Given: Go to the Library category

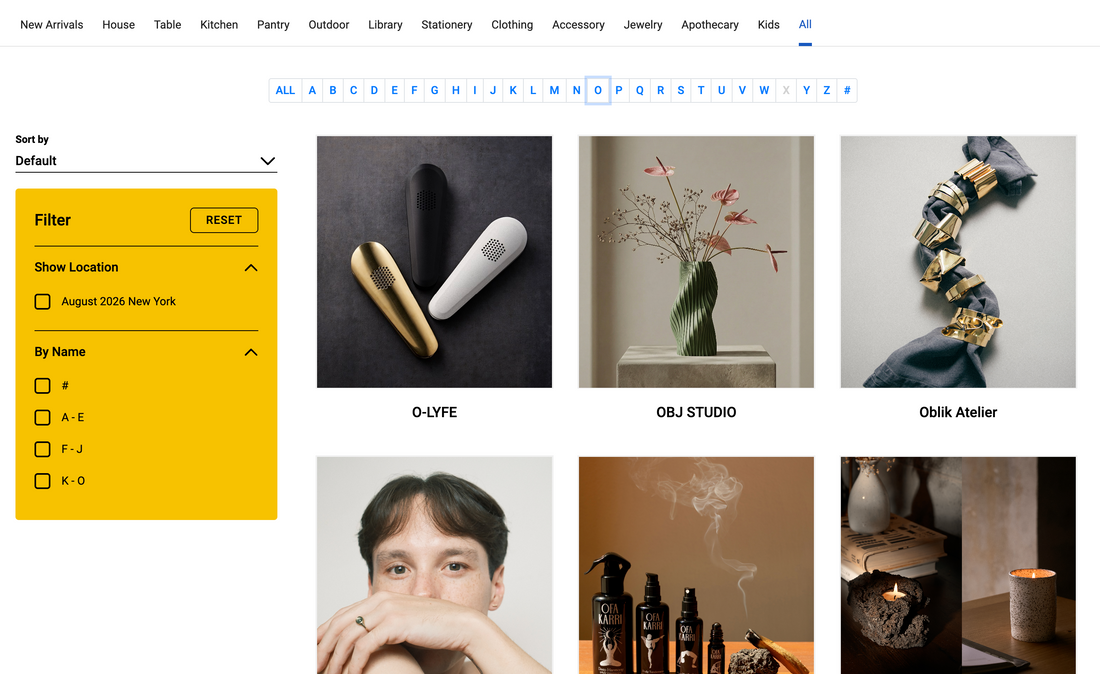Looking at the screenshot, I should (385, 25).
